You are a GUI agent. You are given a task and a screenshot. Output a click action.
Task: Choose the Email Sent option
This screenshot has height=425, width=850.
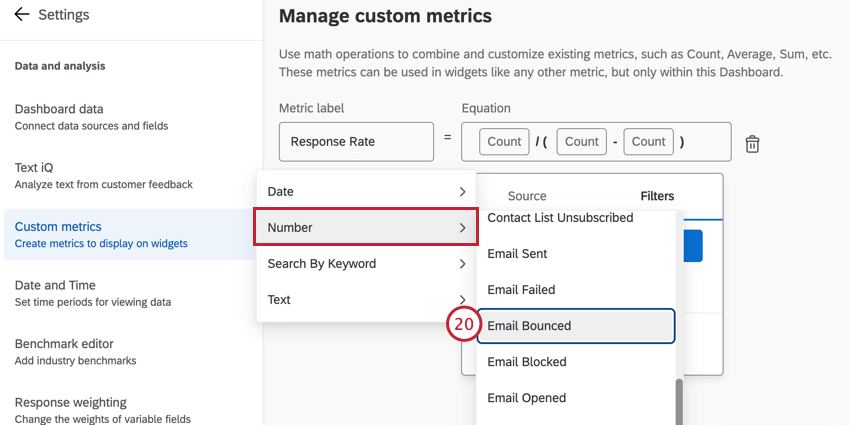point(575,254)
